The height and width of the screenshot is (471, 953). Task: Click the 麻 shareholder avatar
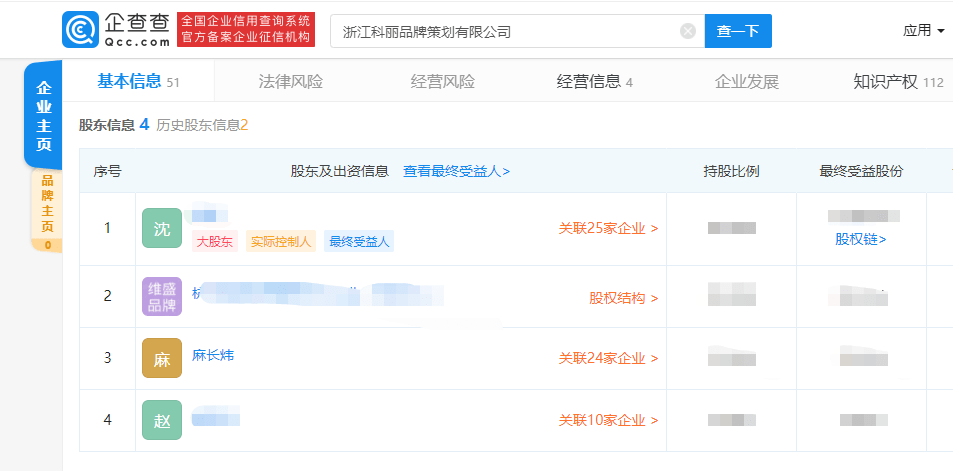[x=162, y=358]
